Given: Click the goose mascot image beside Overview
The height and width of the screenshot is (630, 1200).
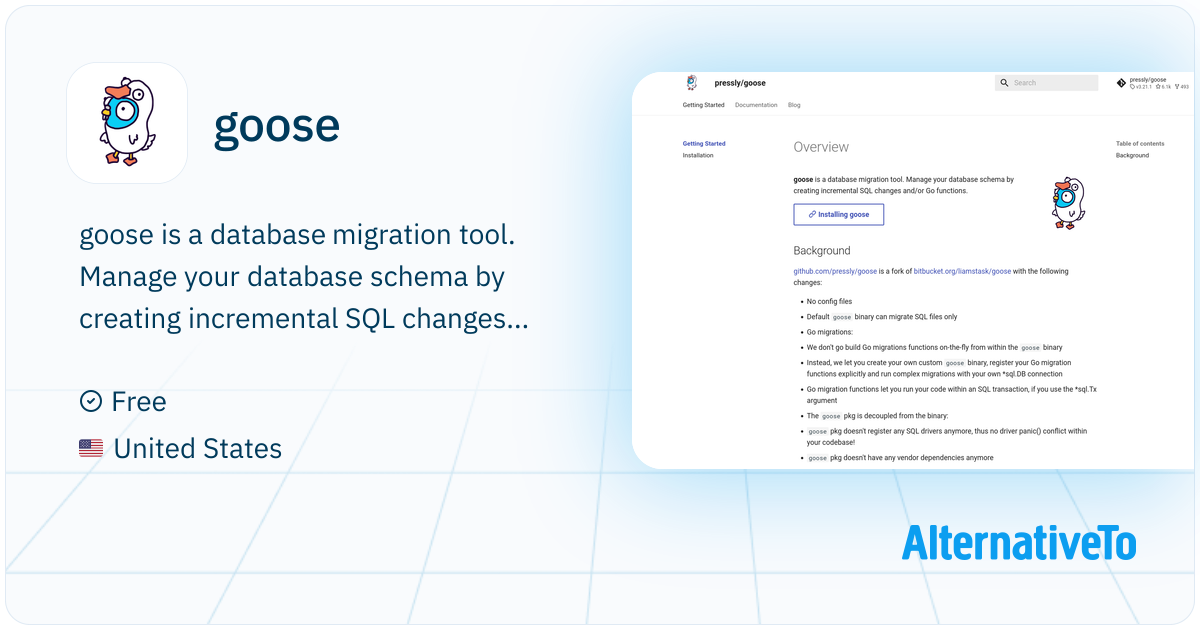Looking at the screenshot, I should click(x=1067, y=203).
